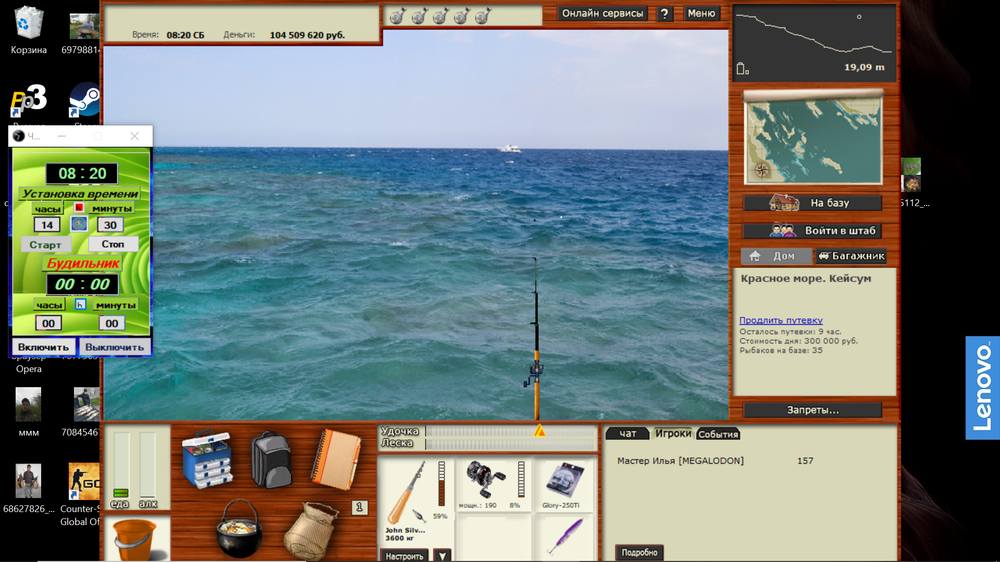Image resolution: width=1000 pixels, height=562 pixels.
Task: Select player Мастер Илья [MEGALODON]
Action: pyautogui.click(x=680, y=461)
